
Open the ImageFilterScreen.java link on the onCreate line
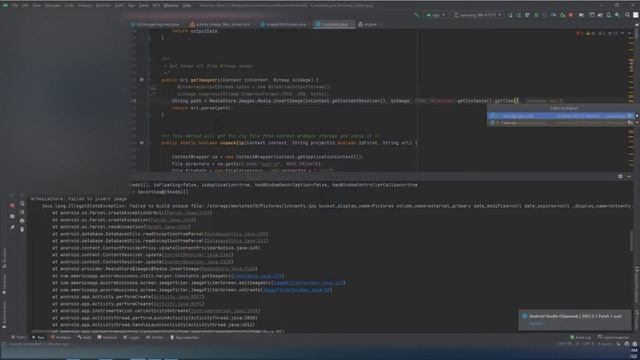click(297, 290)
